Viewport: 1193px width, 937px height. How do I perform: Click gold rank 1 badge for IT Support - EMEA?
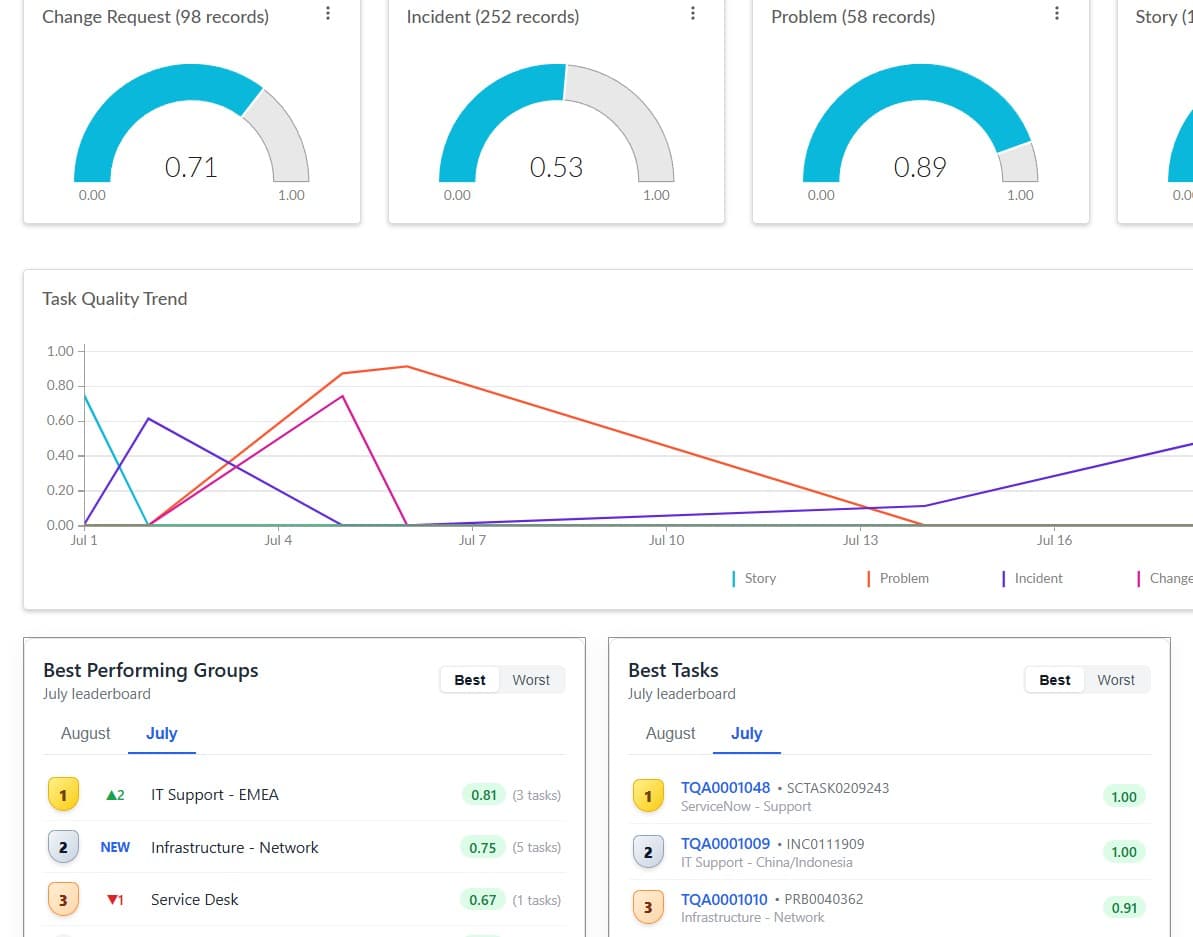tap(63, 795)
